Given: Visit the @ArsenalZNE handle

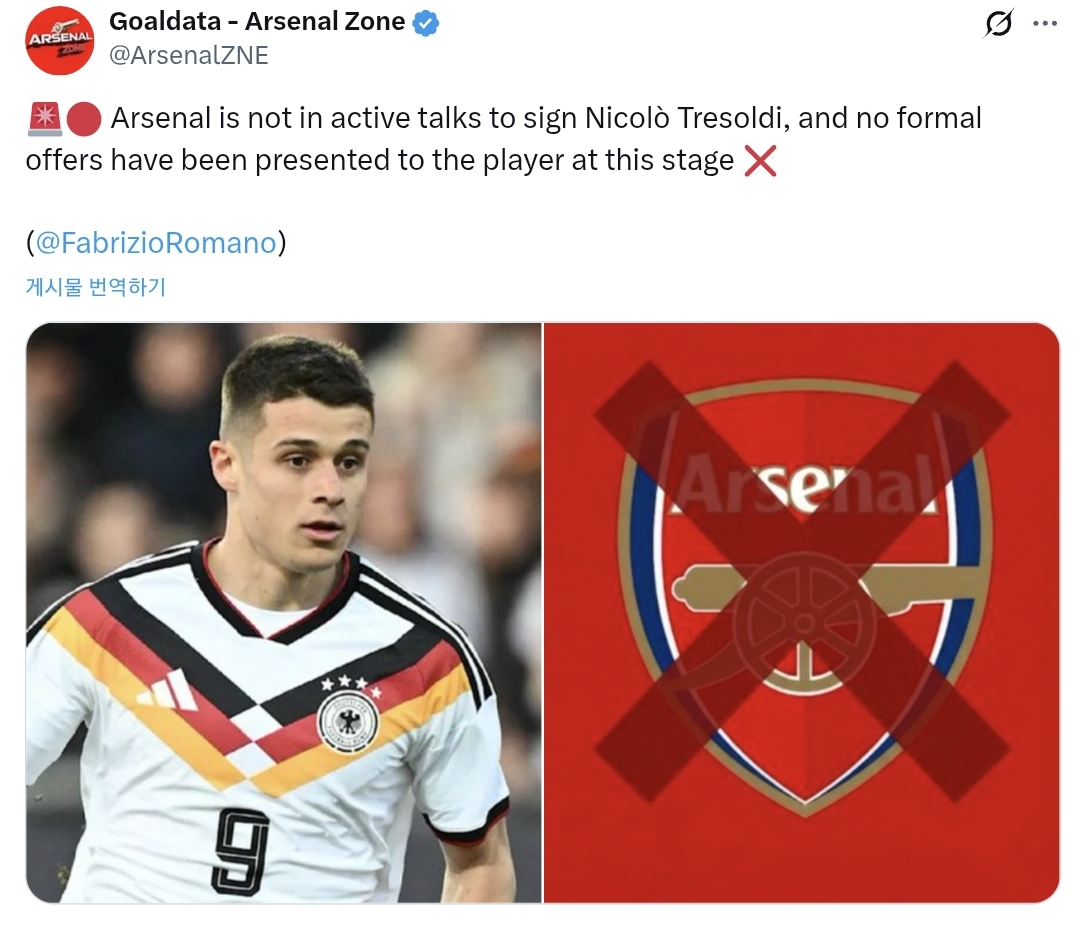Looking at the screenshot, I should [188, 55].
